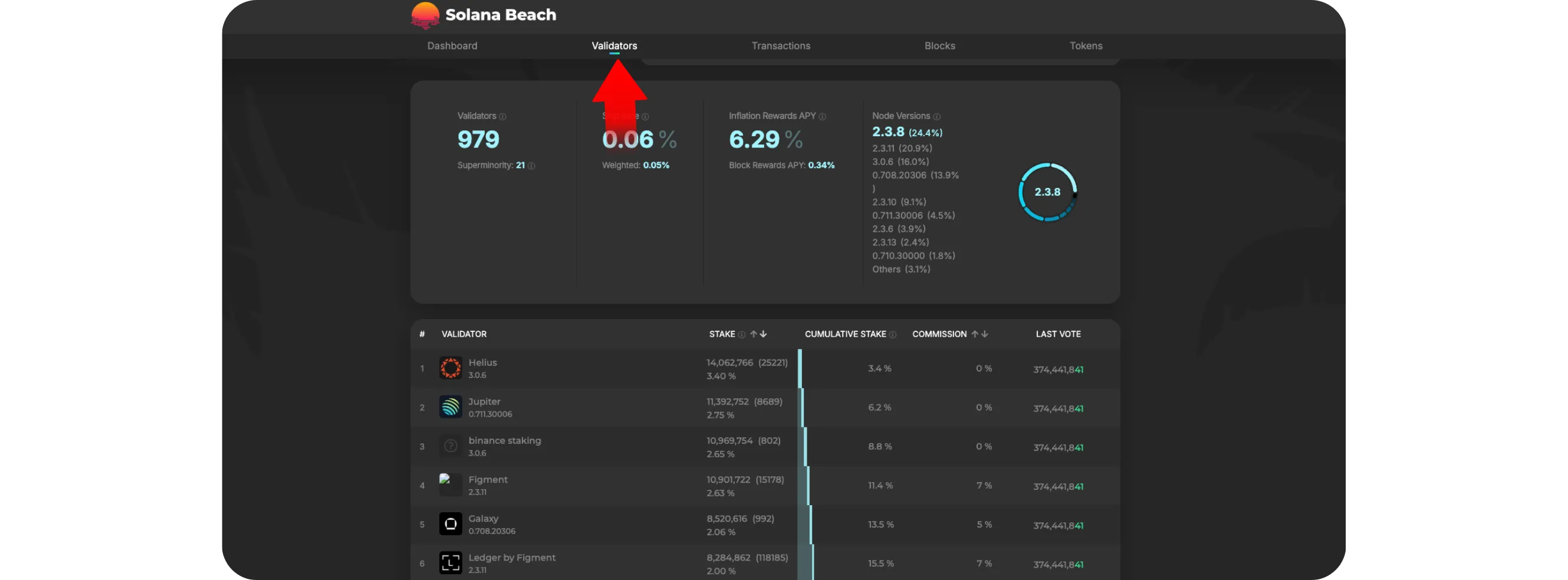This screenshot has height=580, width=1568.
Task: Click the Ledger by Figment logo
Action: (x=451, y=563)
